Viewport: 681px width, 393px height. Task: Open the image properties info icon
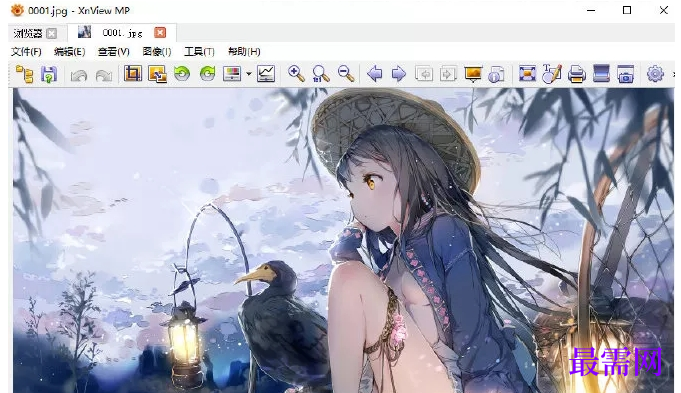coord(496,74)
